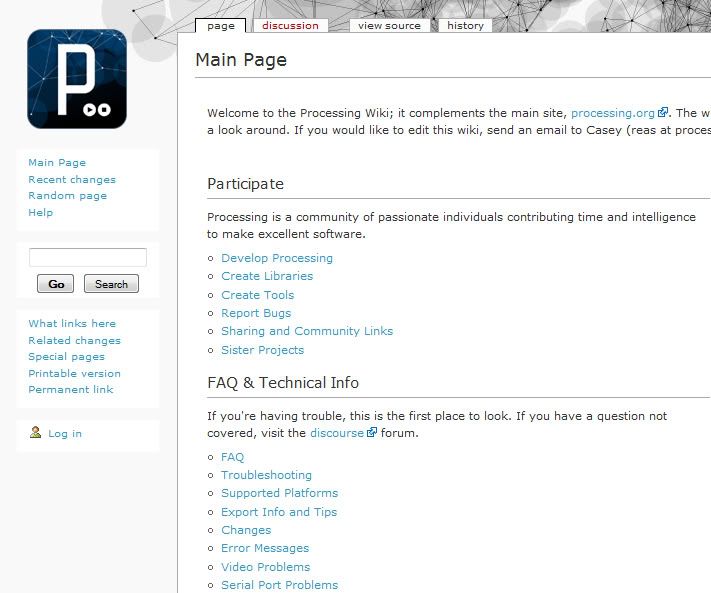Click external link icon beside processing.org
Viewport: 711px width, 593px height.
coord(662,114)
